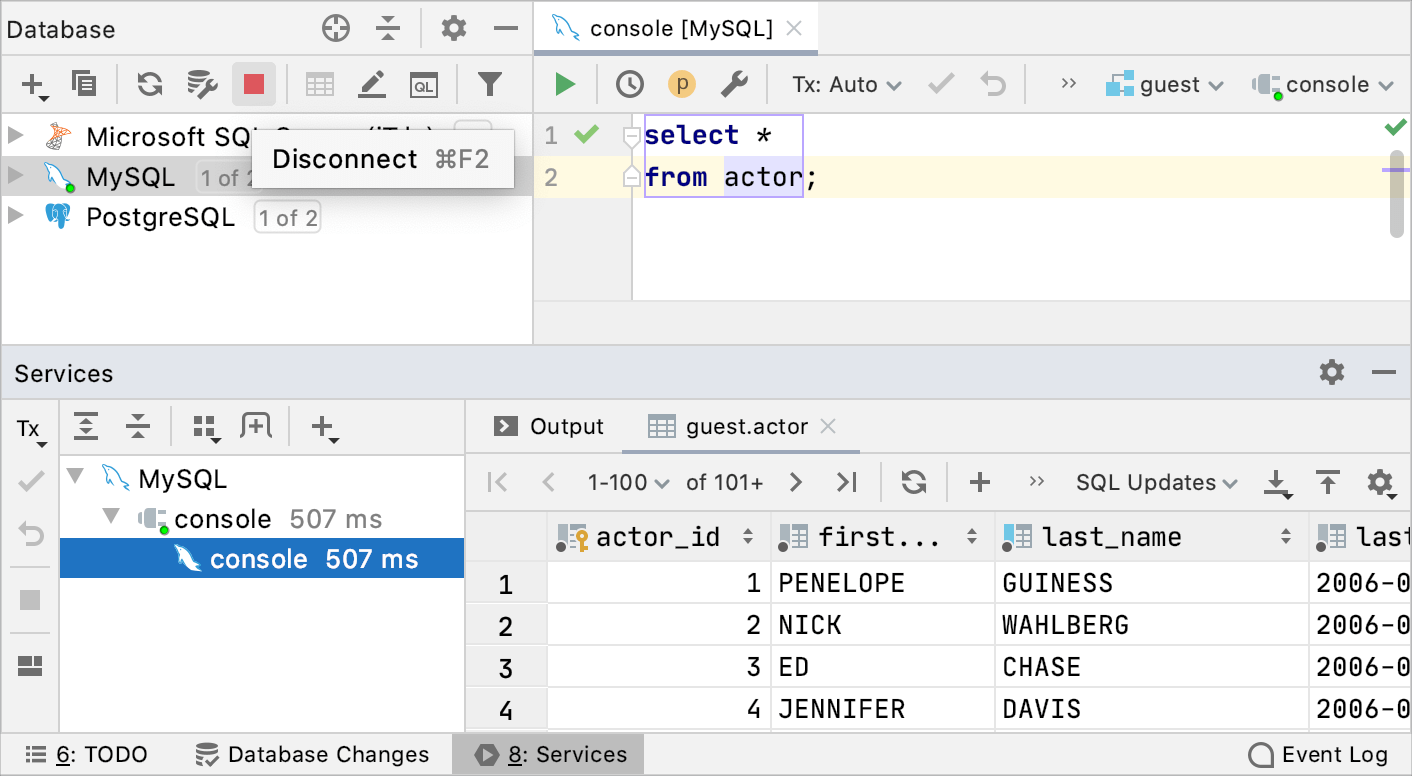Refresh the database tree with sync icon
This screenshot has height=776, width=1412.
[x=149, y=84]
